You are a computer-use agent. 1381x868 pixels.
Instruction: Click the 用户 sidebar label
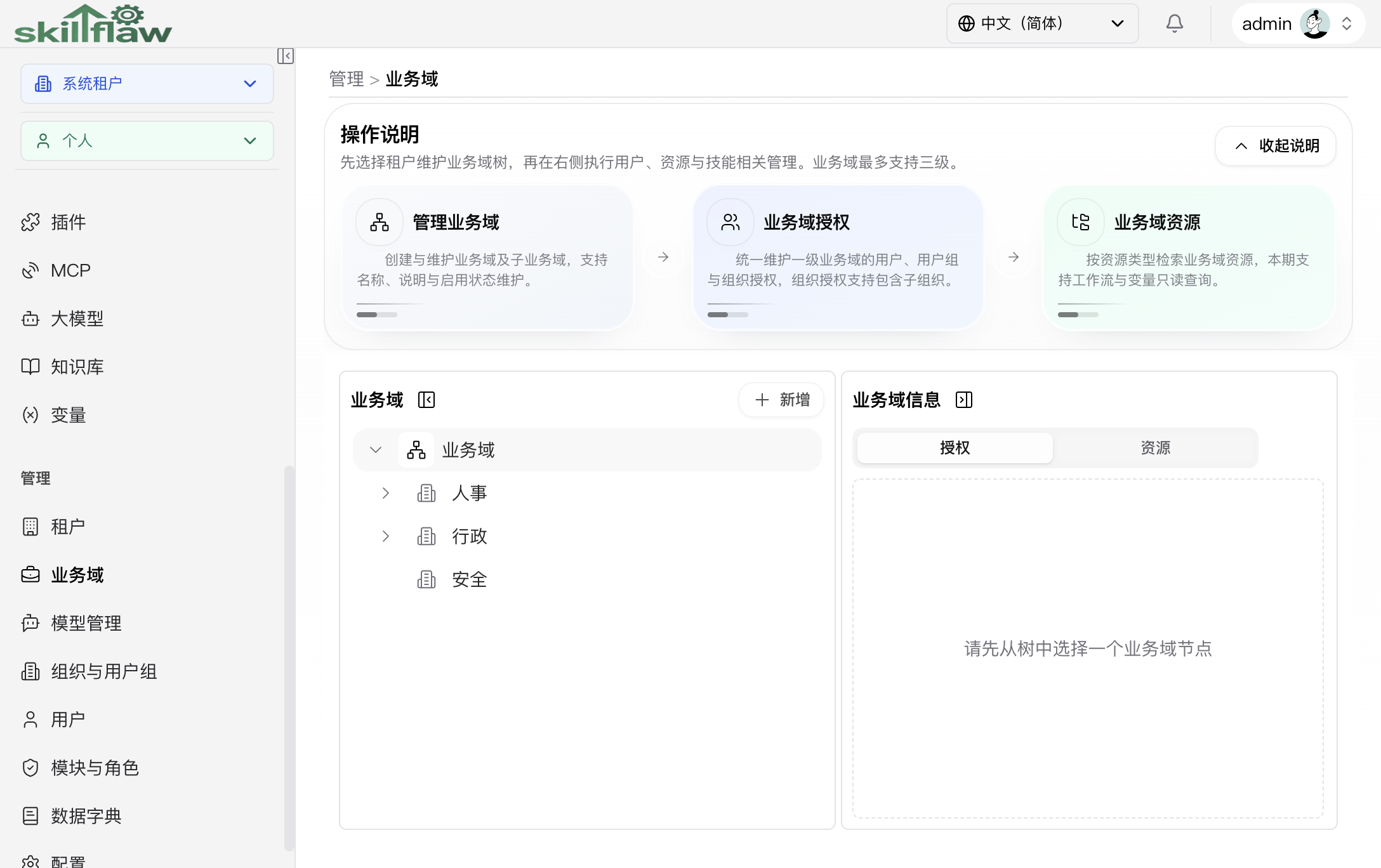point(68,720)
